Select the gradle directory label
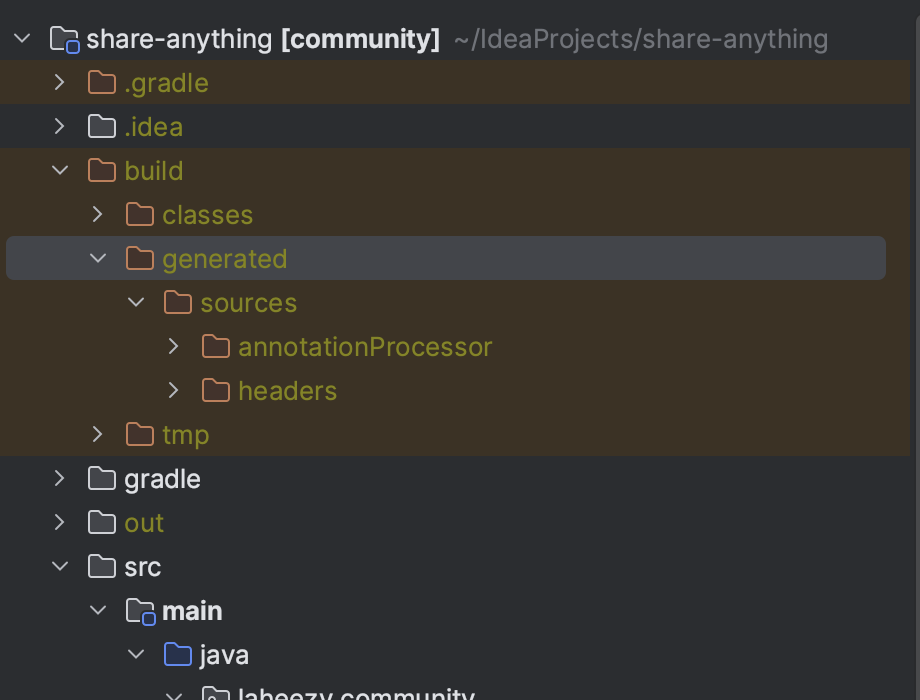 162,479
